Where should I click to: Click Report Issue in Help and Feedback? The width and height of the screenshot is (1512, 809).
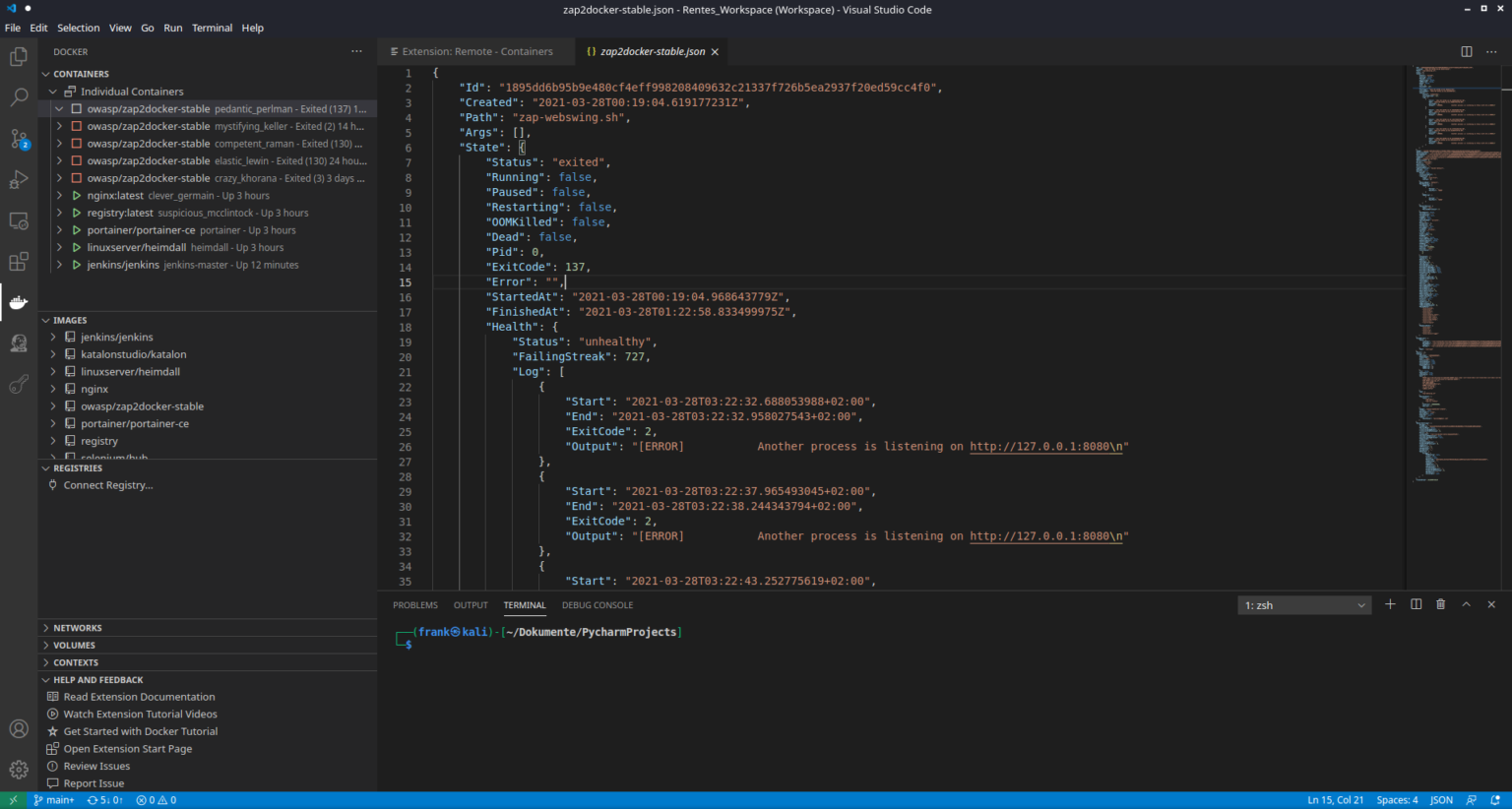pos(94,783)
